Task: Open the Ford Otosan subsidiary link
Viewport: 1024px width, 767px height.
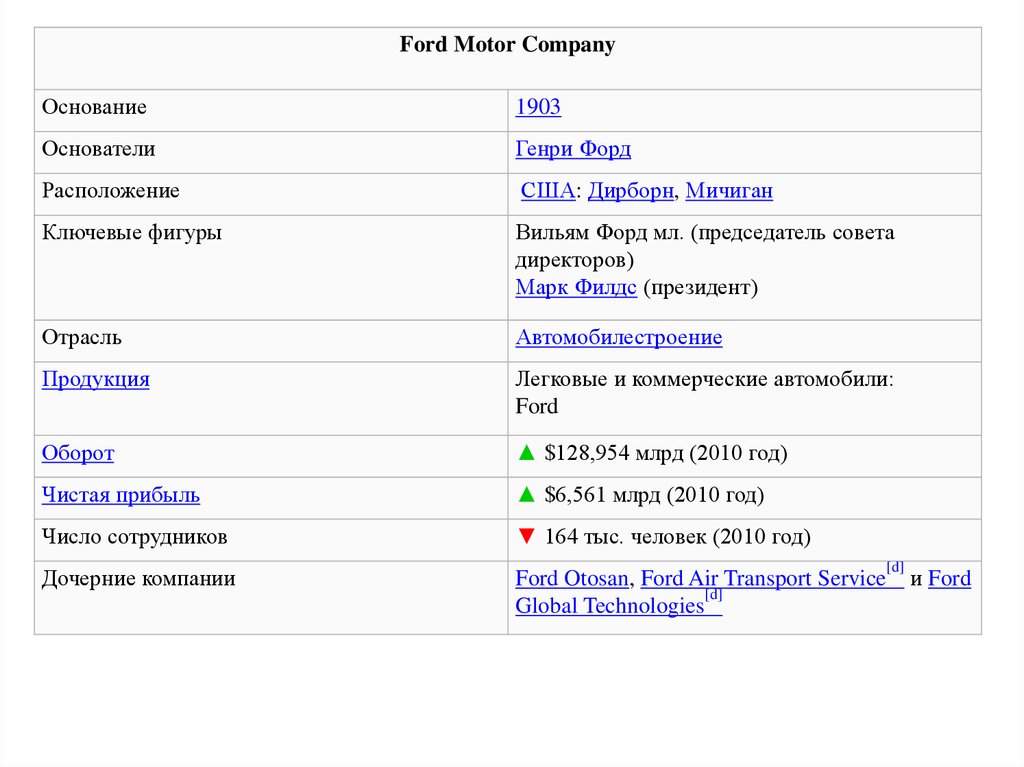Action: point(571,578)
